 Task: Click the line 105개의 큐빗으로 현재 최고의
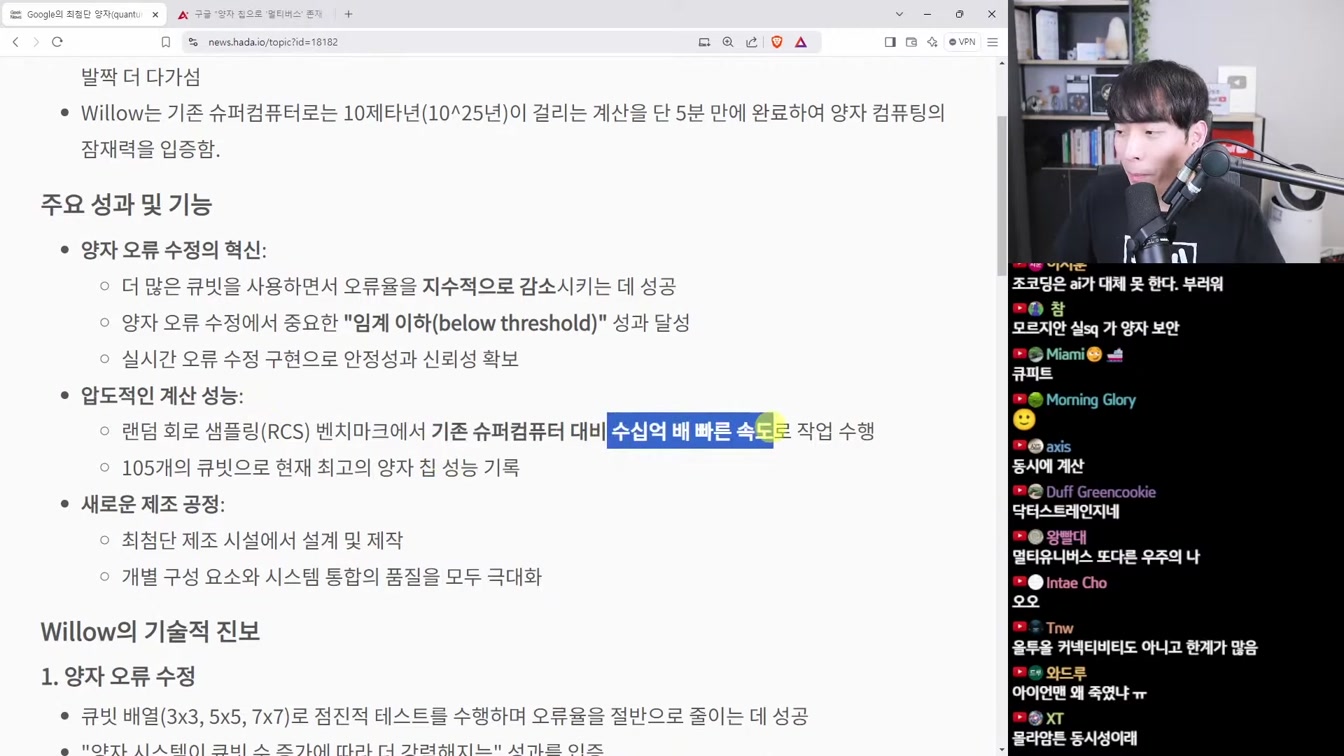(320, 467)
